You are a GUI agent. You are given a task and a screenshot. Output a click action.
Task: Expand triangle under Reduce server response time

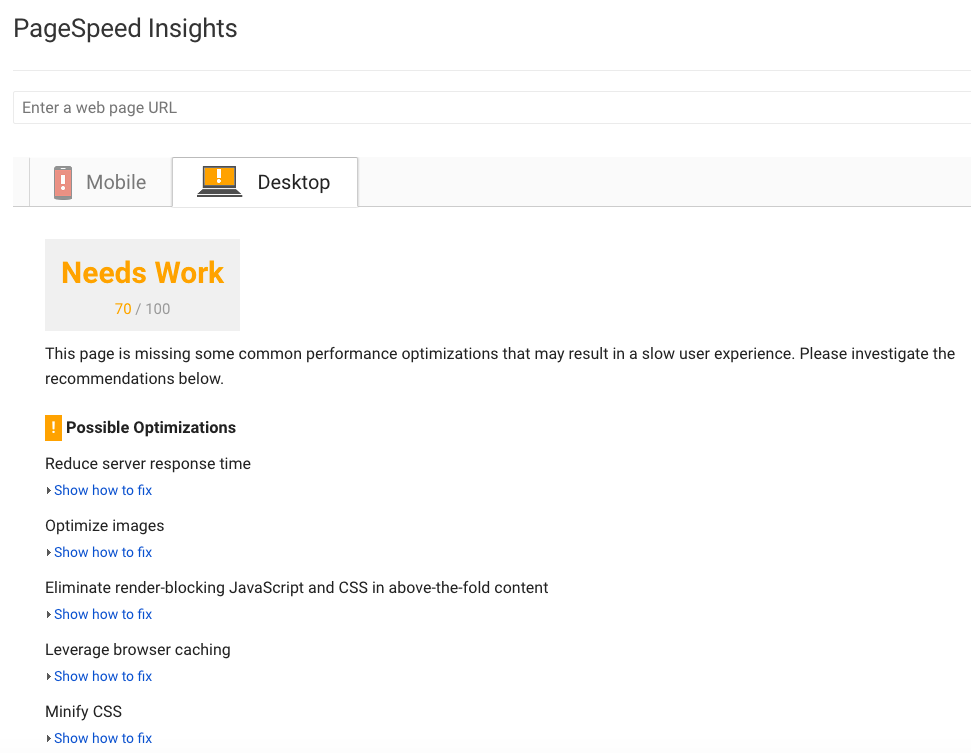point(49,490)
